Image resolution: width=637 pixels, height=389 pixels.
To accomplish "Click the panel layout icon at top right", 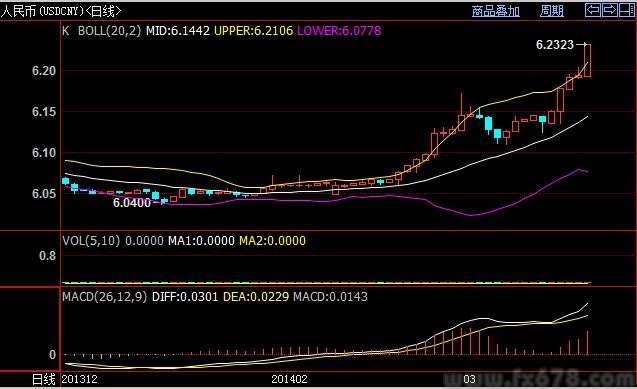I will [627, 10].
